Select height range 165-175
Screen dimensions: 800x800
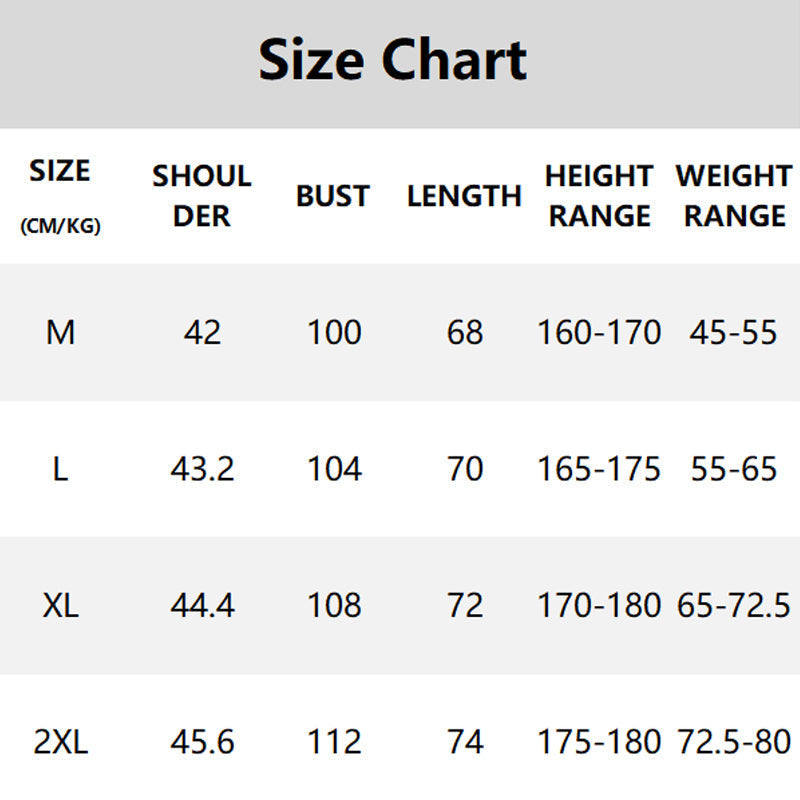click(599, 469)
